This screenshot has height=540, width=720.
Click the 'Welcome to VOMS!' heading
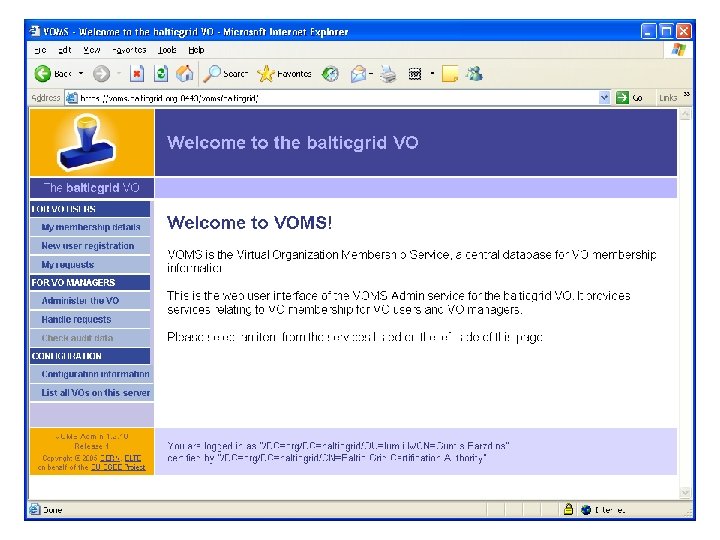pos(249,222)
